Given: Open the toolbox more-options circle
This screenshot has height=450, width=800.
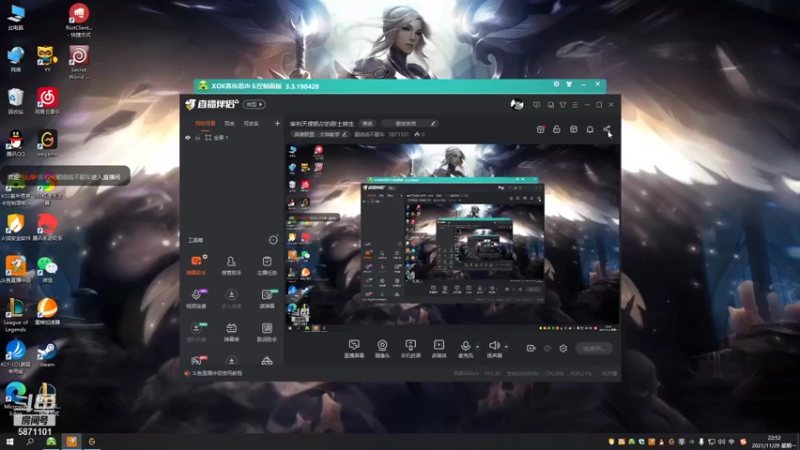Looking at the screenshot, I should 273,240.
